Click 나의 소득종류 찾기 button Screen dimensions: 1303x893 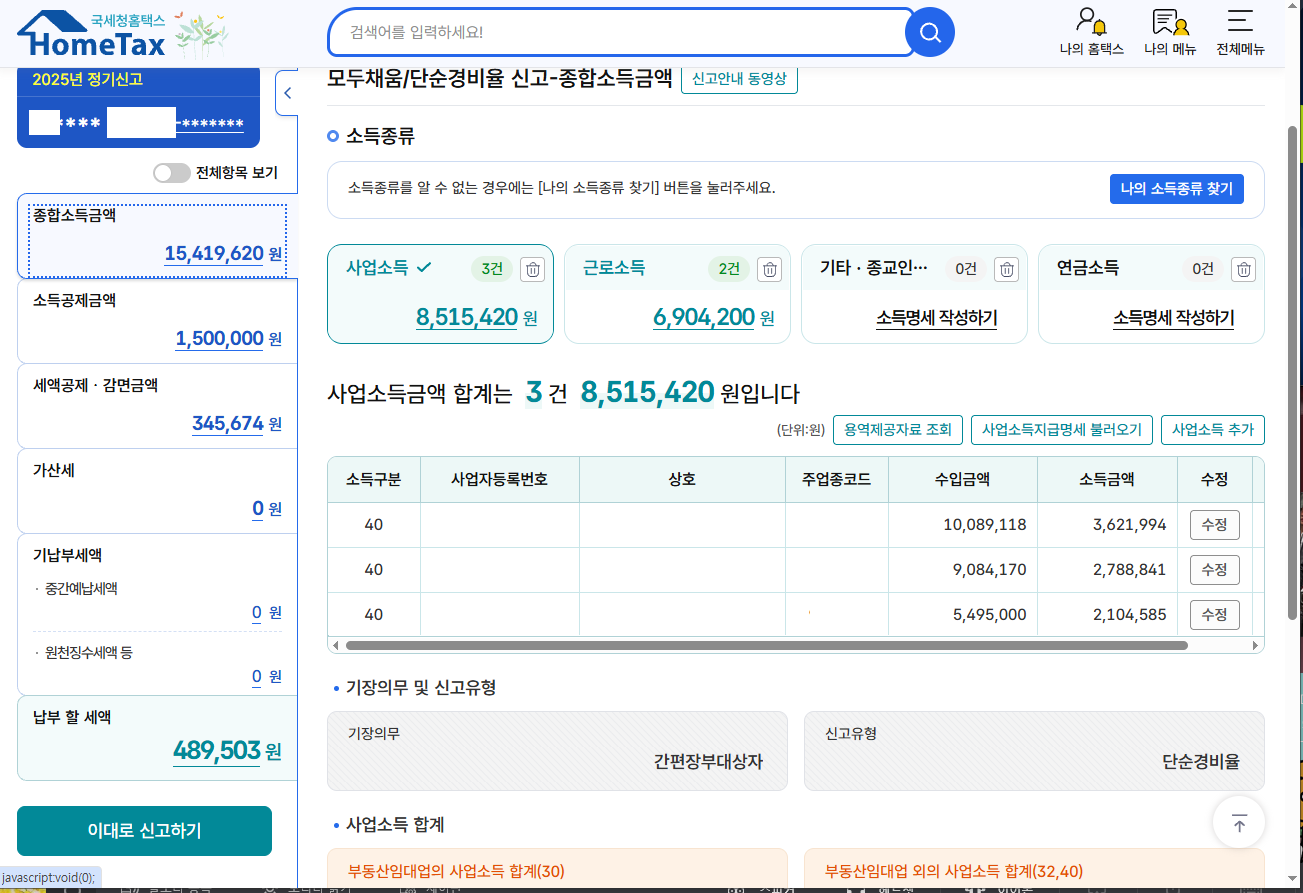[1176, 189]
